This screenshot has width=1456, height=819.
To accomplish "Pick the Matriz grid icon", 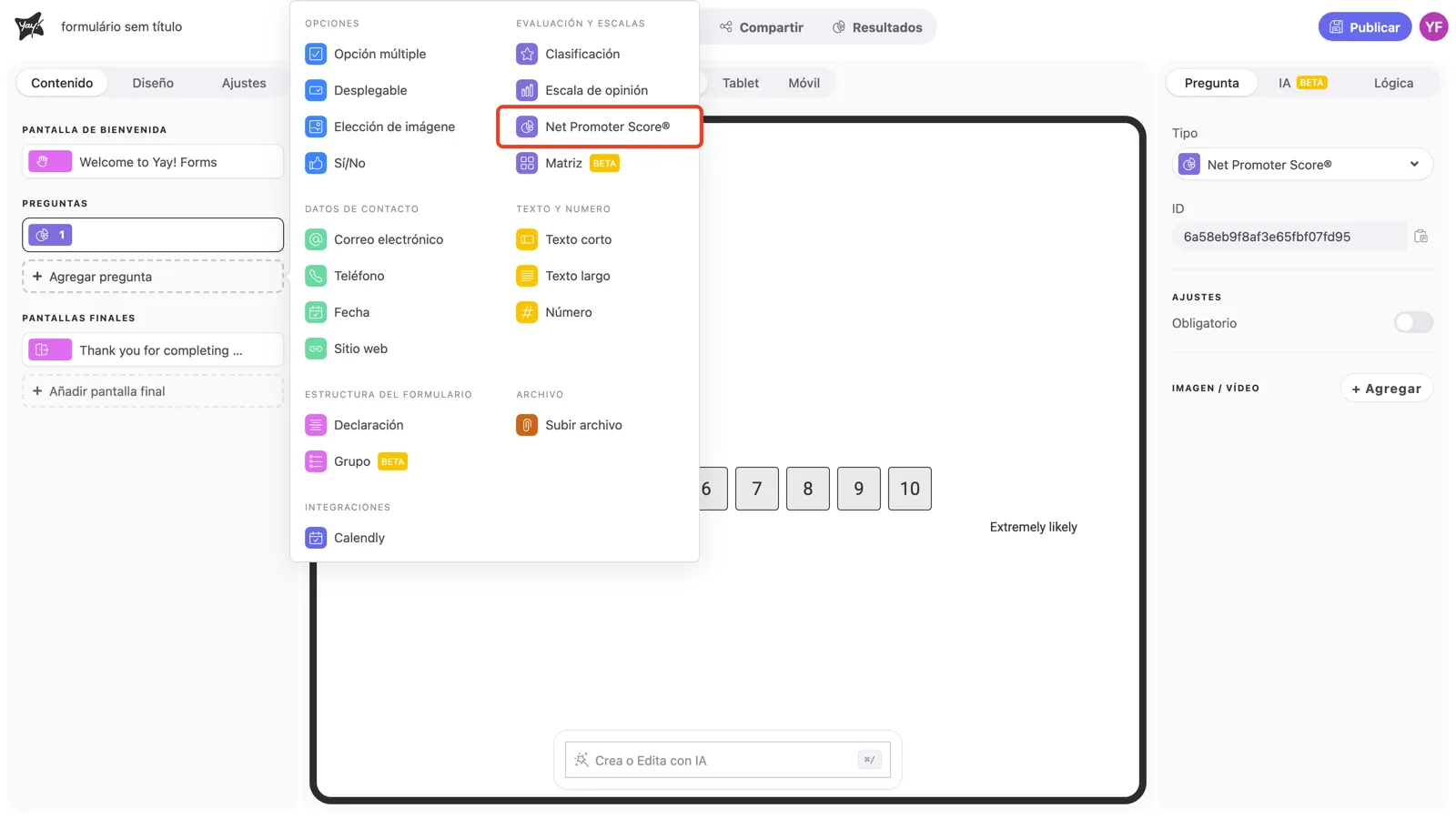I will pos(527,163).
